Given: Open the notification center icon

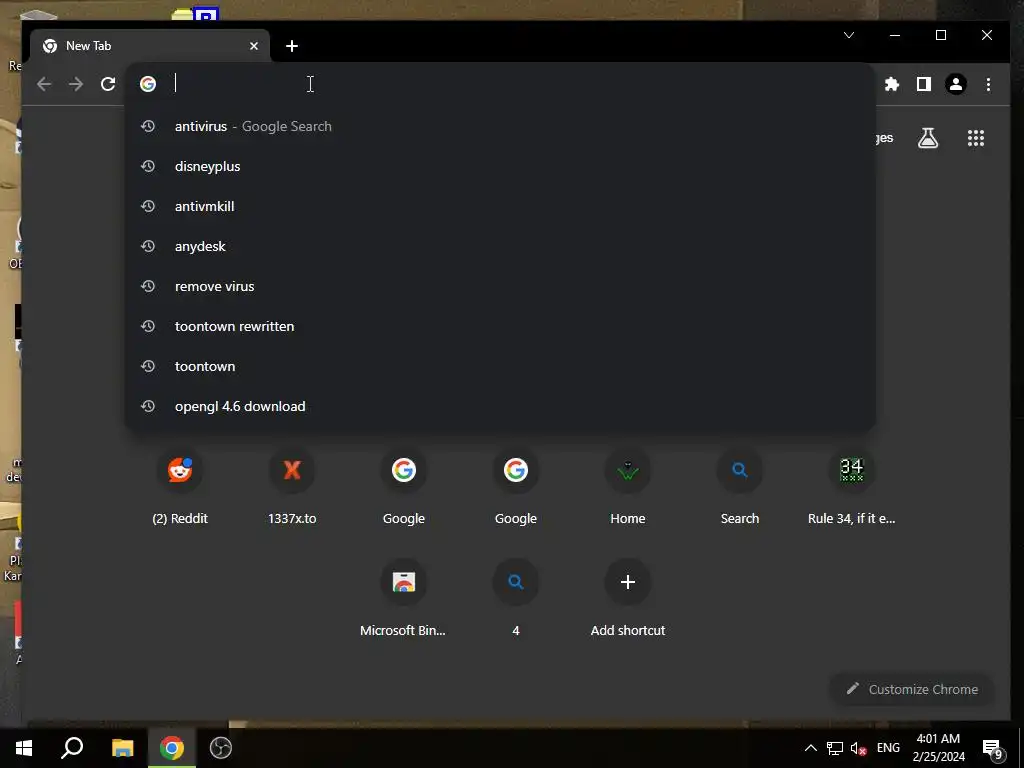Looking at the screenshot, I should tap(993, 749).
